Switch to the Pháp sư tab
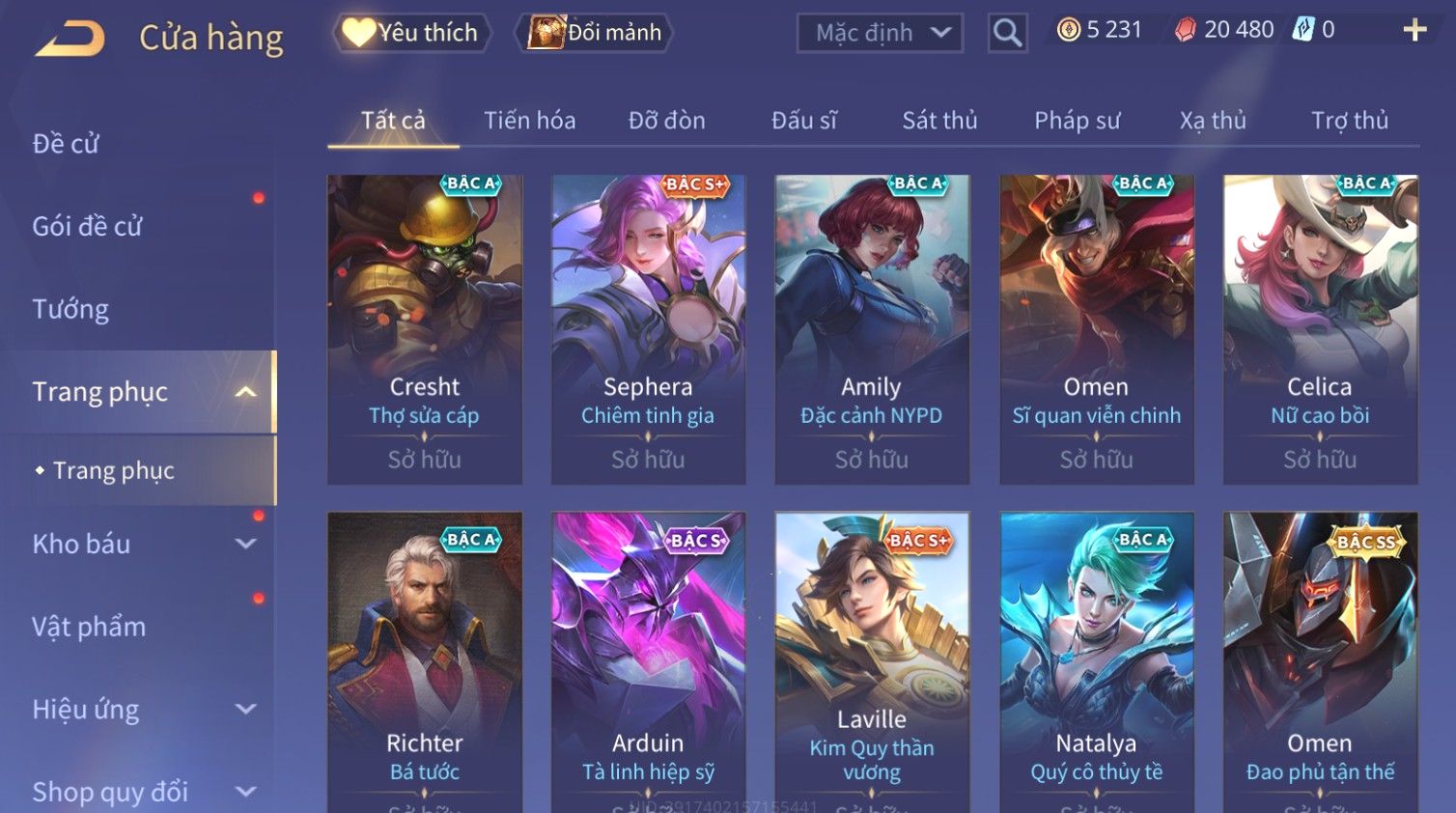1456x813 pixels. click(1077, 121)
